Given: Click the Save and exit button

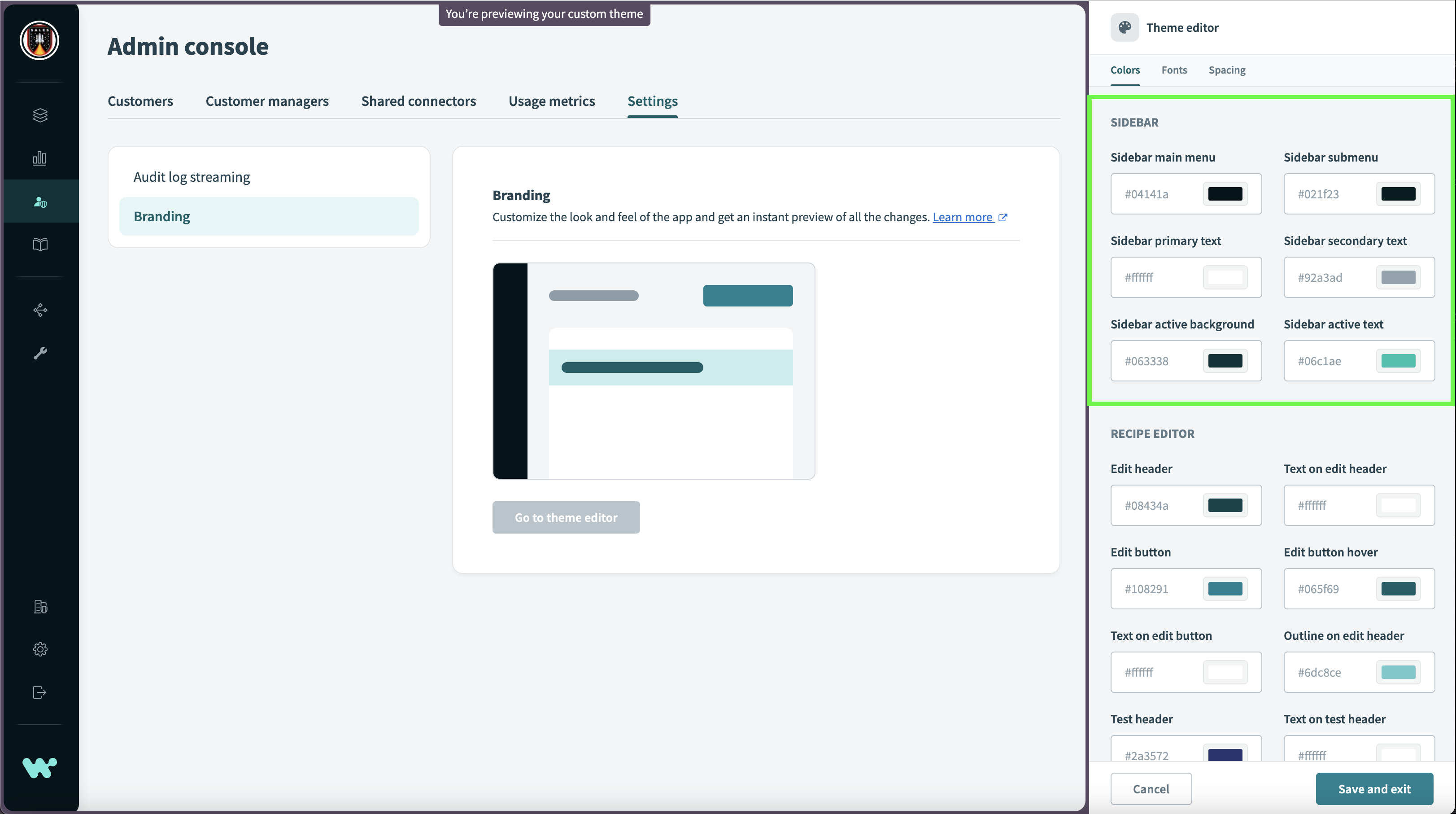Looking at the screenshot, I should [1375, 788].
